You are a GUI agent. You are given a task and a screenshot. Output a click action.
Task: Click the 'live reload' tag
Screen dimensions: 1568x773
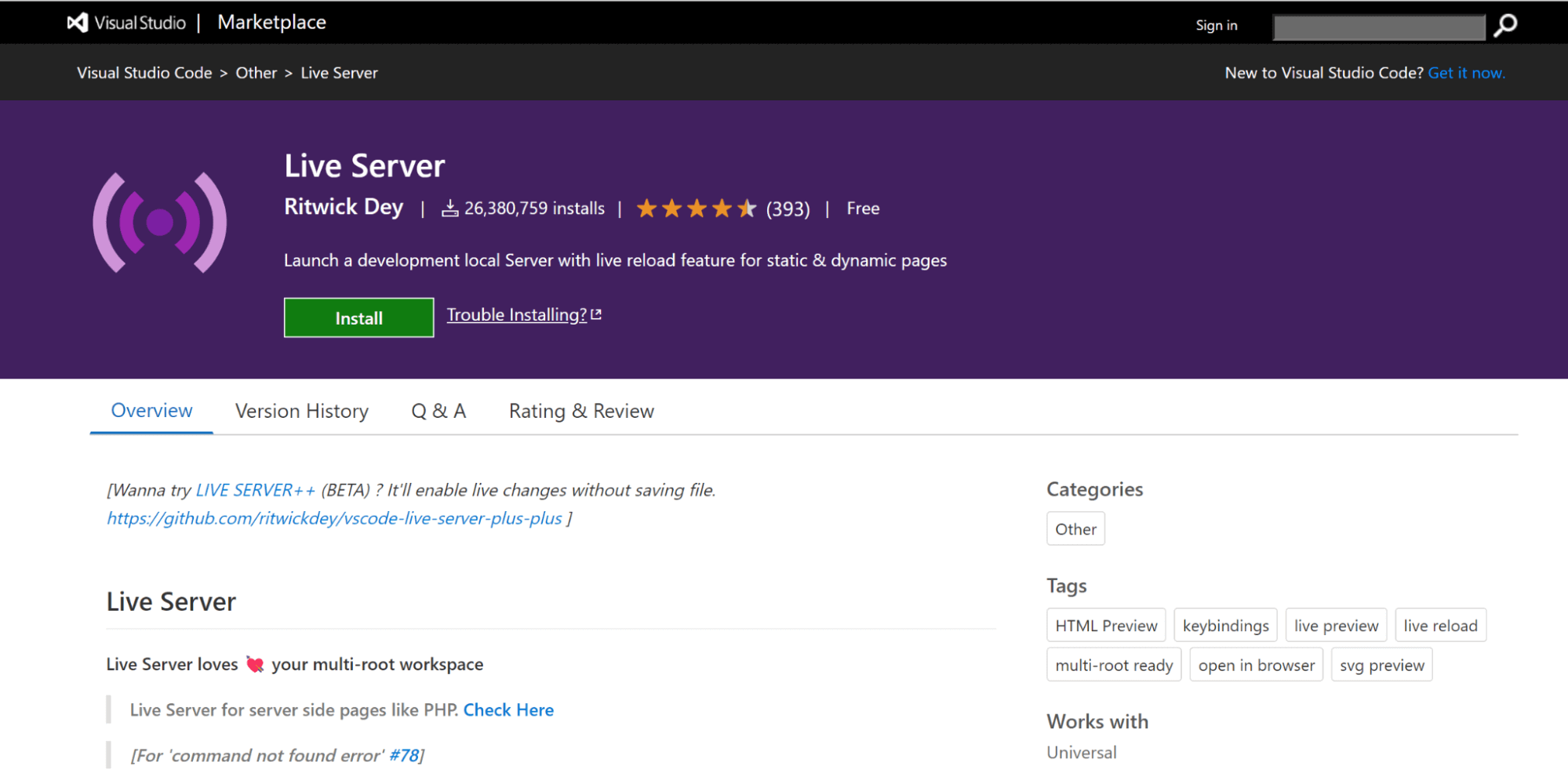click(1439, 626)
